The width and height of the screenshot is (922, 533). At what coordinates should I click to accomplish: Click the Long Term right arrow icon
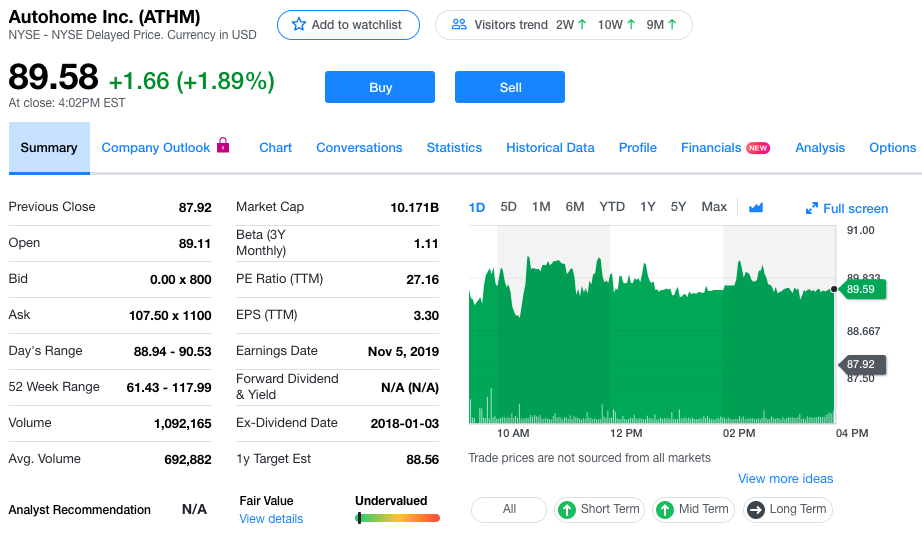(756, 509)
